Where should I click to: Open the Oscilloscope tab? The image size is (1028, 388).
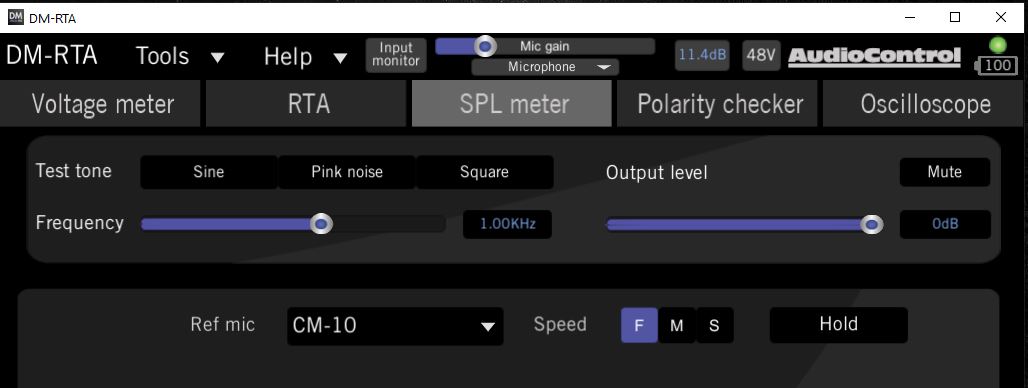click(x=925, y=104)
